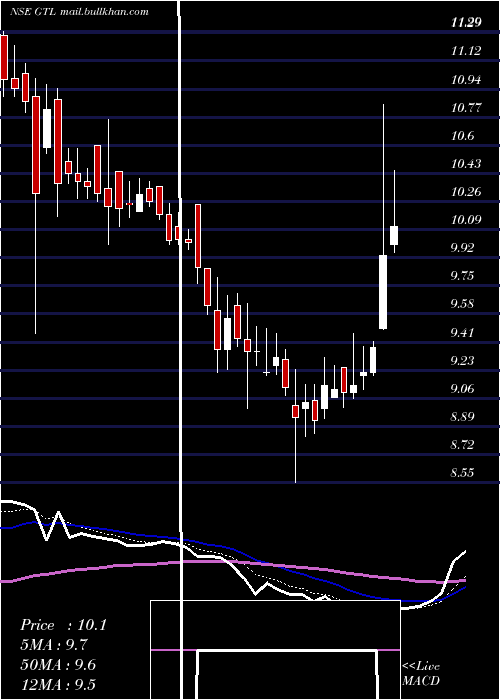The width and height of the screenshot is (500, 700).
Task: Click the Price : 10.1 readout
Action: coord(63,625)
